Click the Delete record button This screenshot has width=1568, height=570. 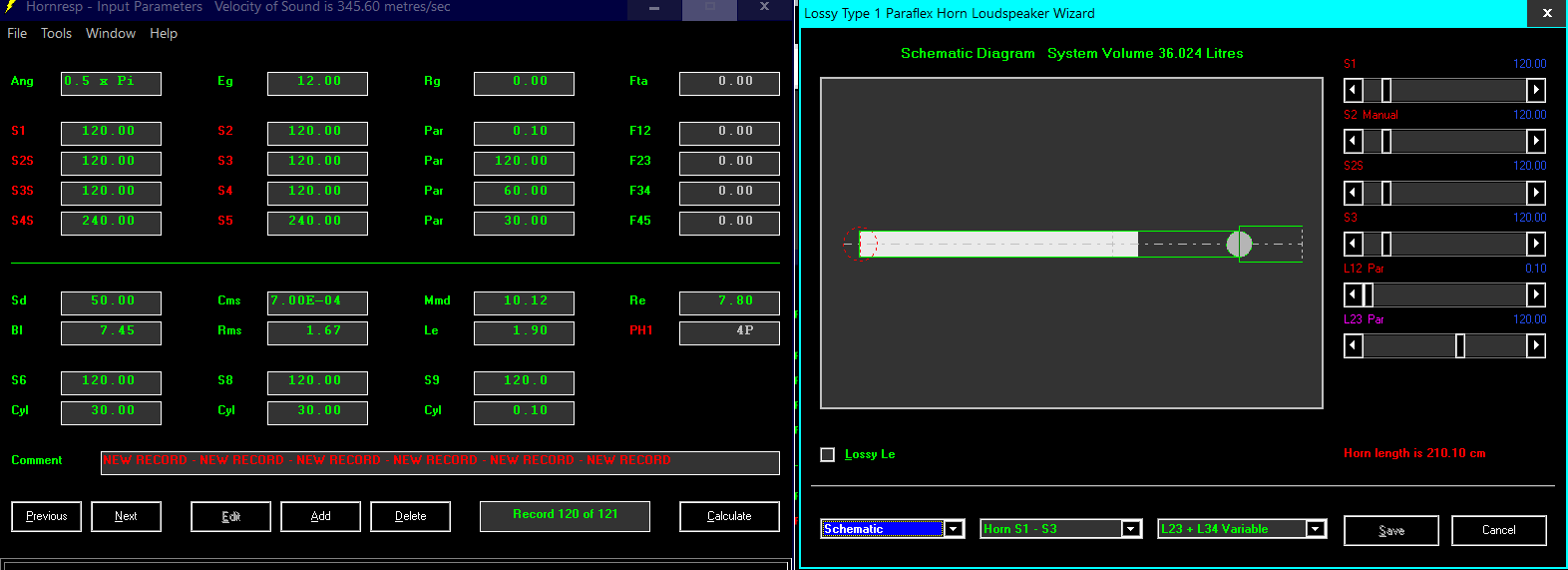tap(410, 516)
